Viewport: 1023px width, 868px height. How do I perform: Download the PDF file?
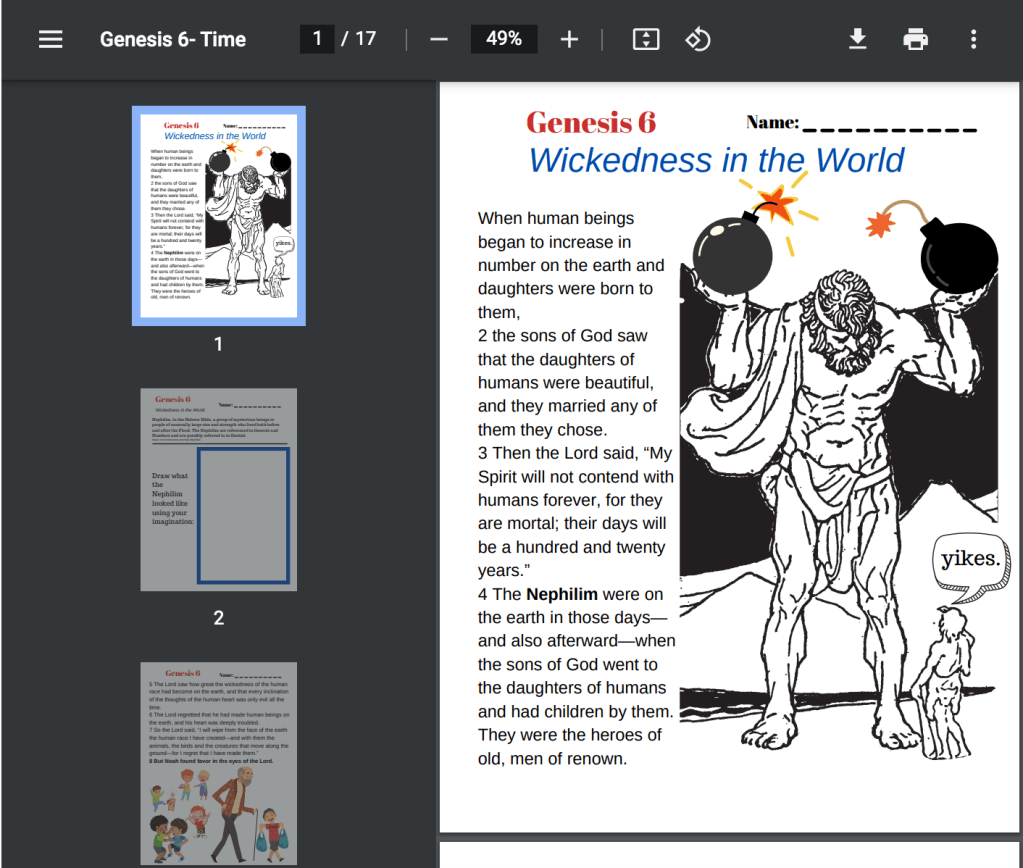(857, 39)
